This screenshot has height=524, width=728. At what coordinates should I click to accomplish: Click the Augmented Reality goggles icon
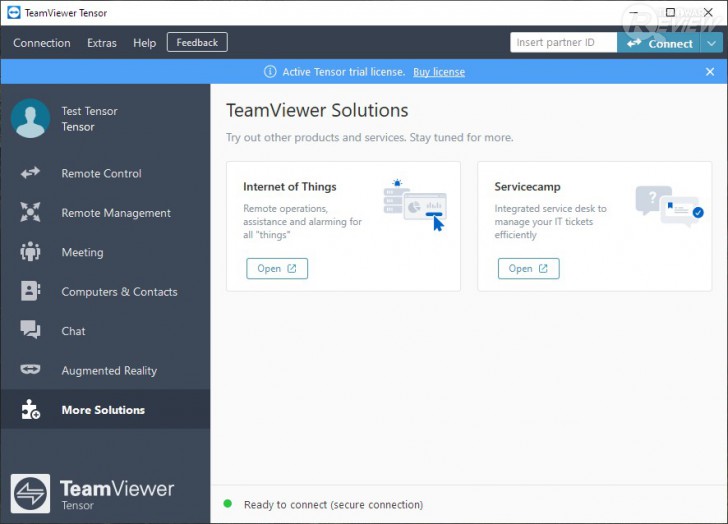pyautogui.click(x=30, y=369)
